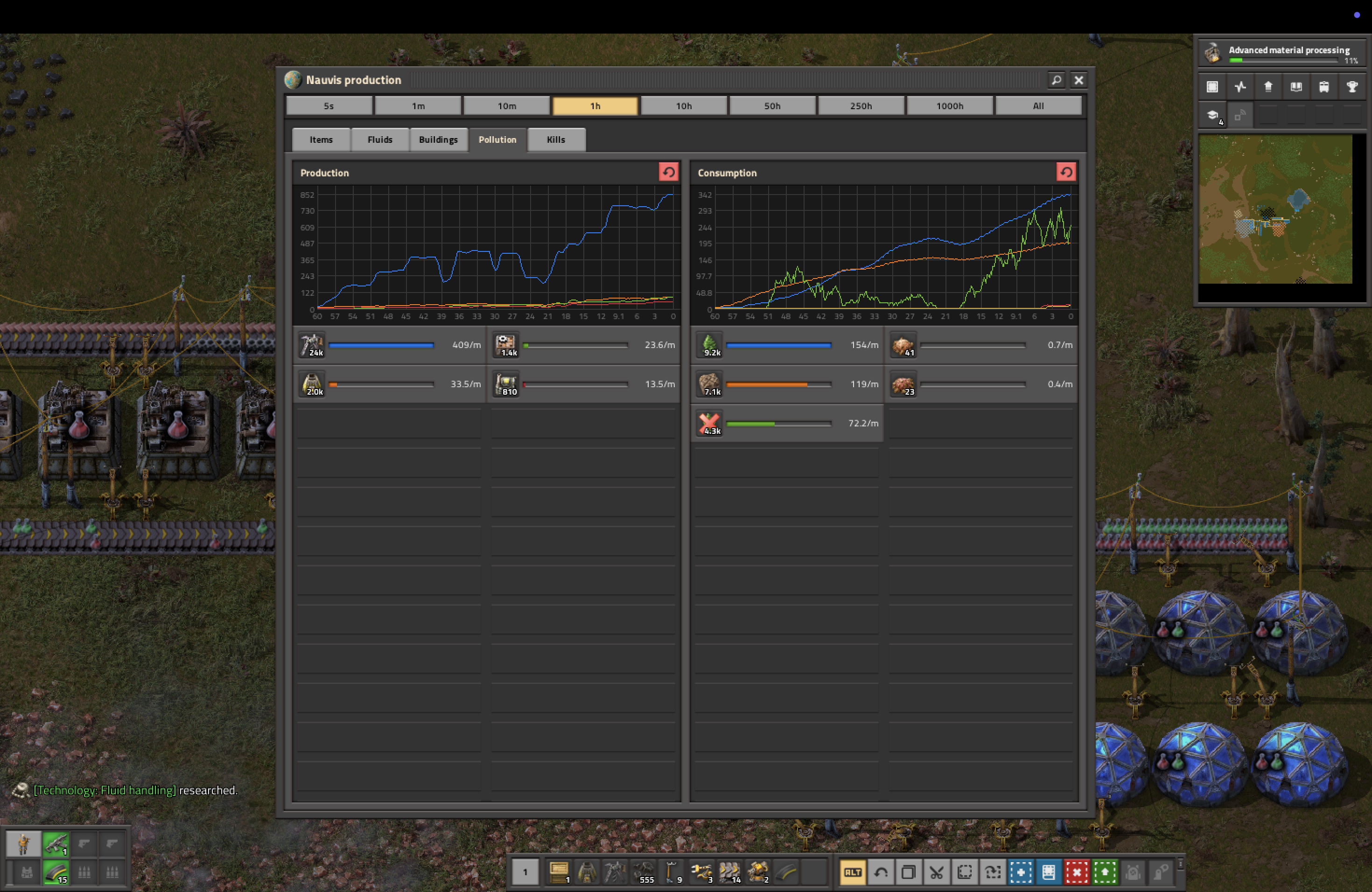The image size is (1372, 892).
Task: Select the 10h time range
Action: pos(684,106)
